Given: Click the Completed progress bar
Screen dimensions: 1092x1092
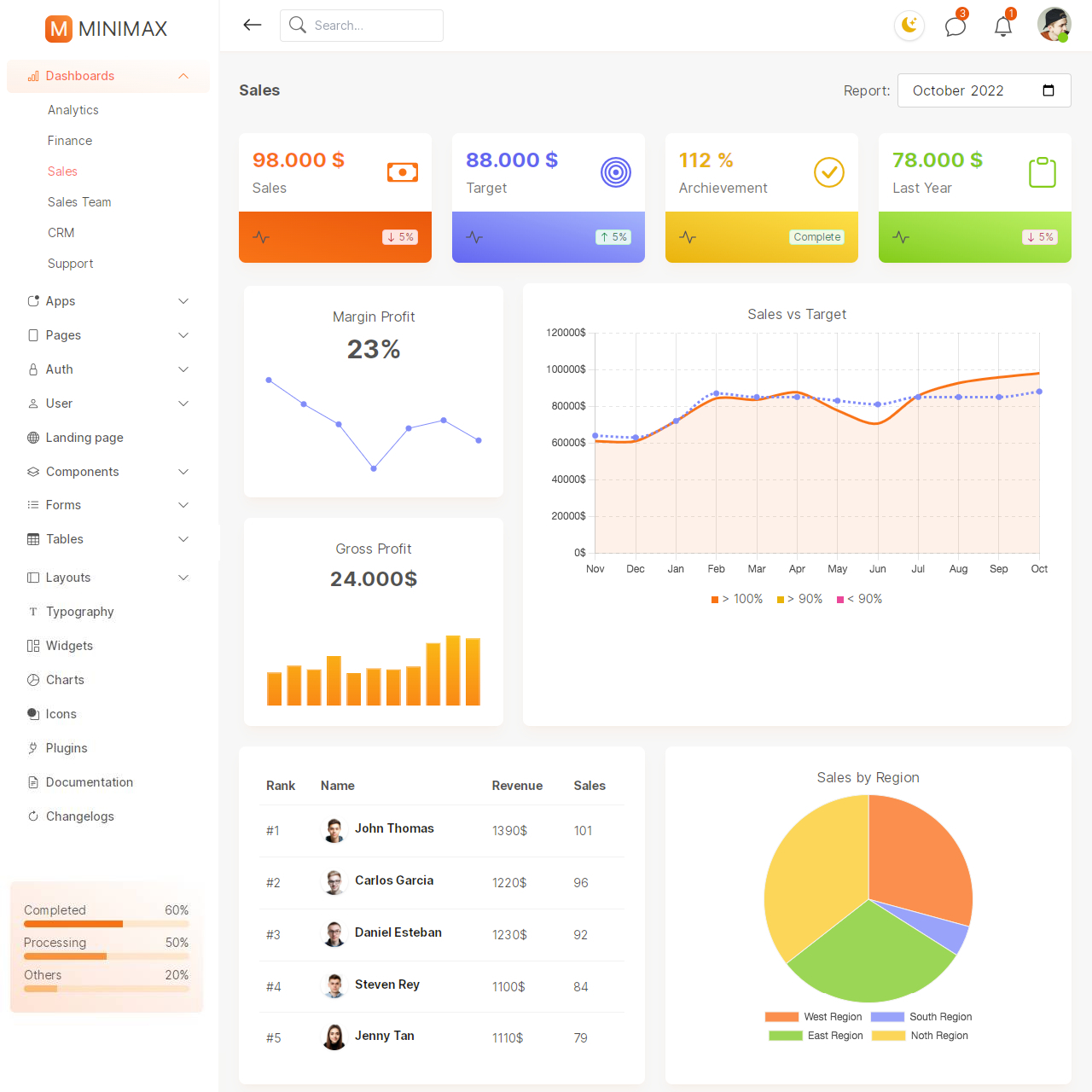Looking at the screenshot, I should [x=107, y=924].
